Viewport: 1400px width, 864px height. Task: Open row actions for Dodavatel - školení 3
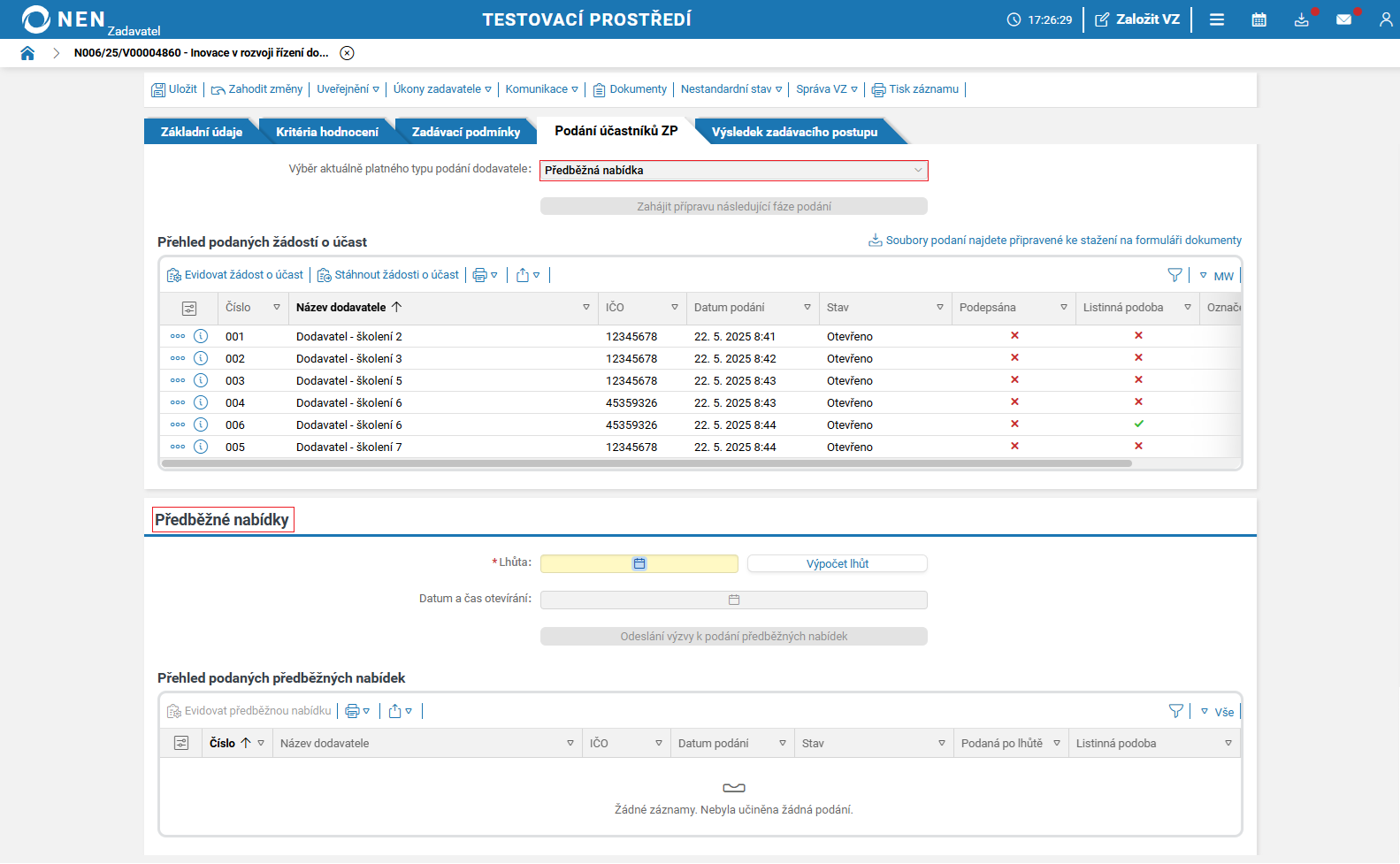tap(178, 358)
